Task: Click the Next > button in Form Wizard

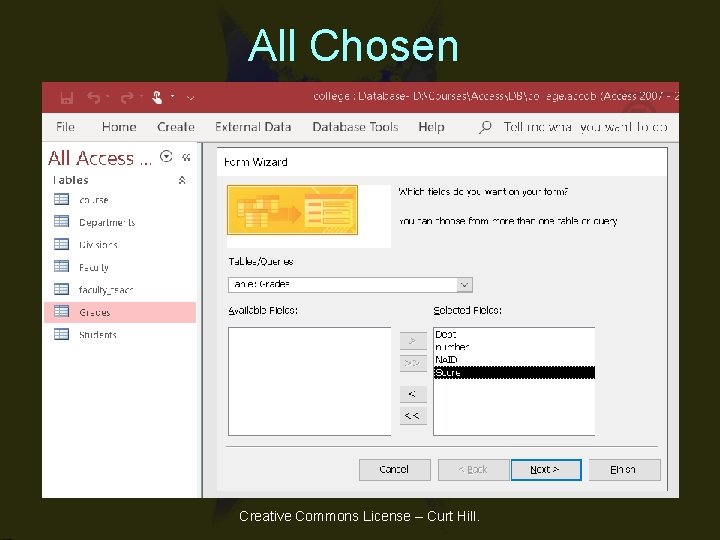Action: click(546, 470)
